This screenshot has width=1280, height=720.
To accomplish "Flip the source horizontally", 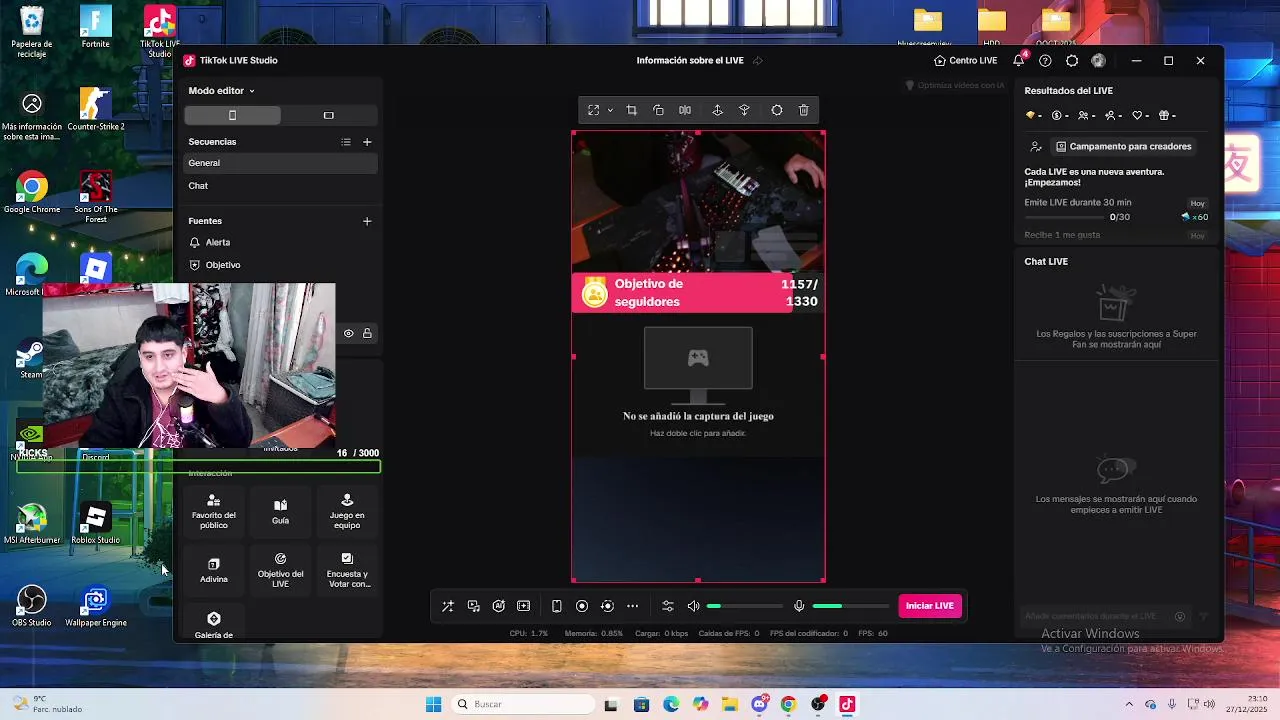I will pos(685,110).
